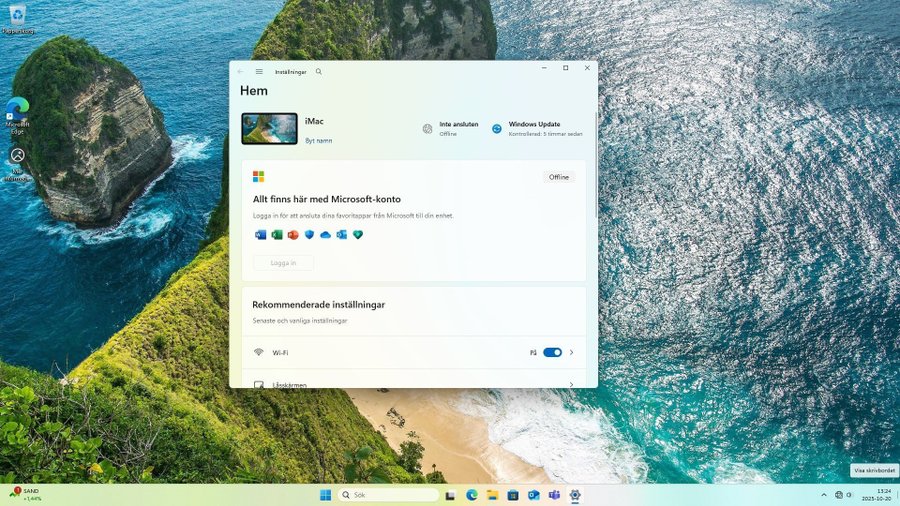Open Microsoft Teams from the taskbar
This screenshot has width=900, height=506.
click(x=554, y=495)
